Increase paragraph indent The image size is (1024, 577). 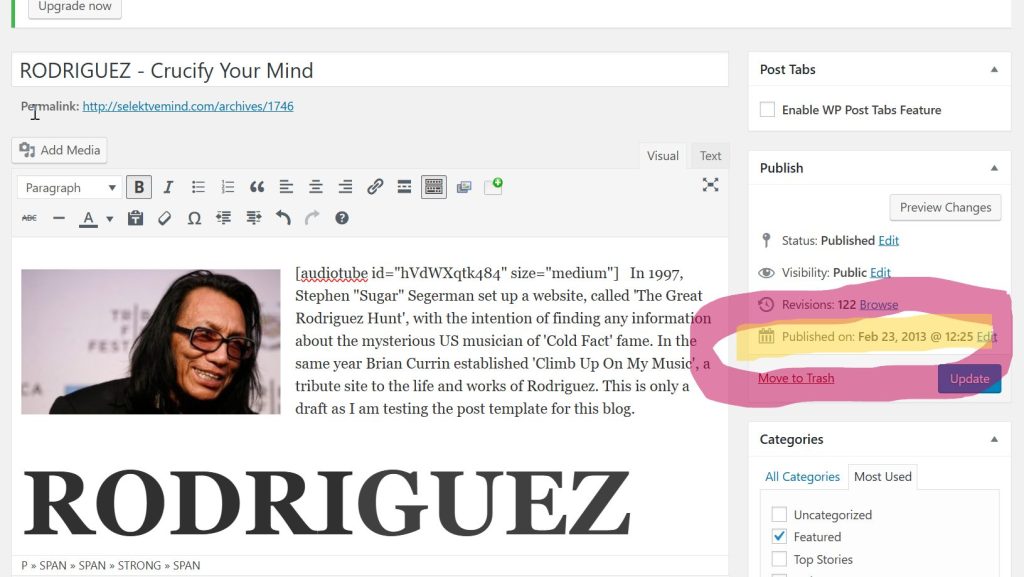[x=253, y=218]
